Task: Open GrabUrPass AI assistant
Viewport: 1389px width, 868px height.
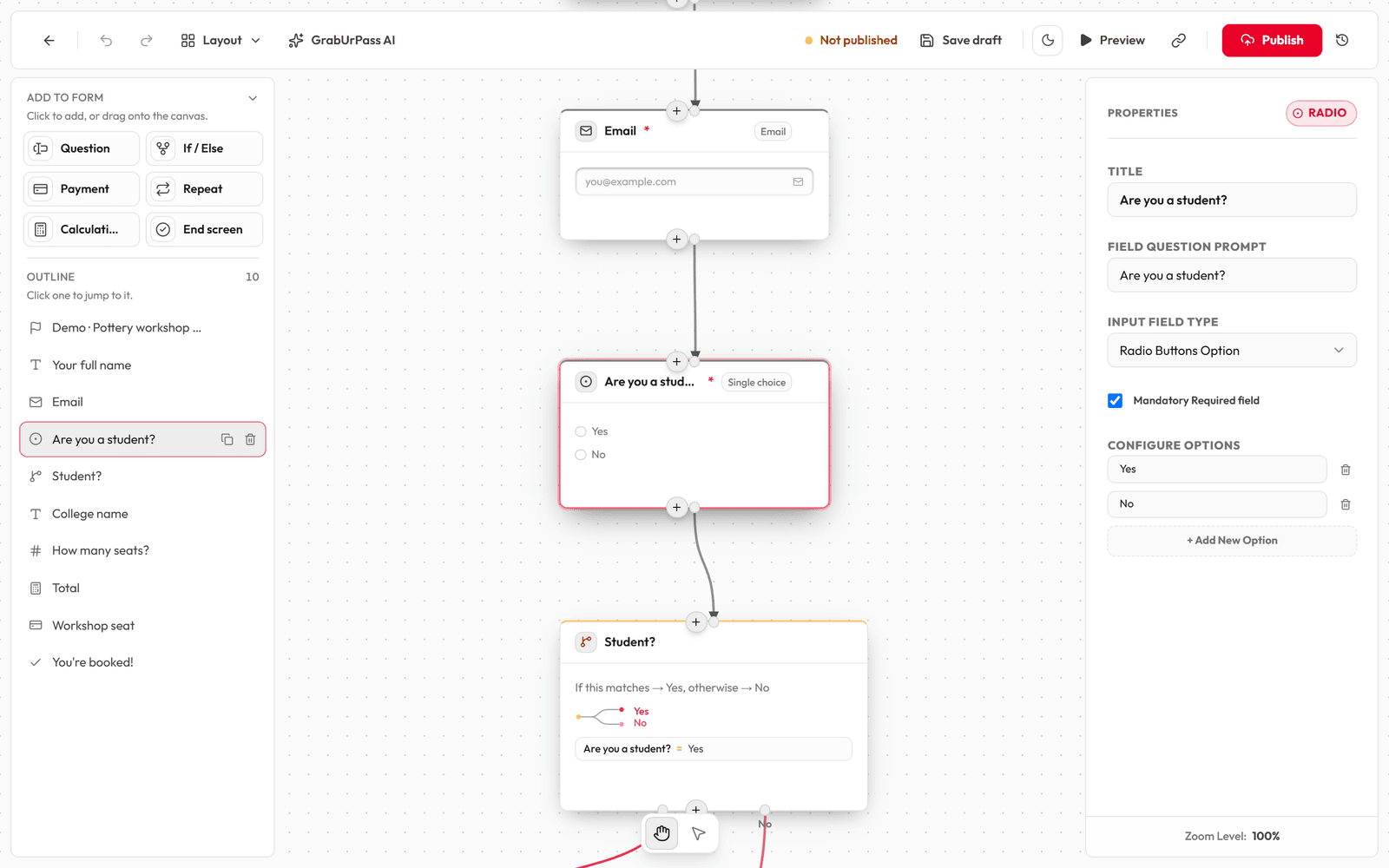Action: point(342,41)
